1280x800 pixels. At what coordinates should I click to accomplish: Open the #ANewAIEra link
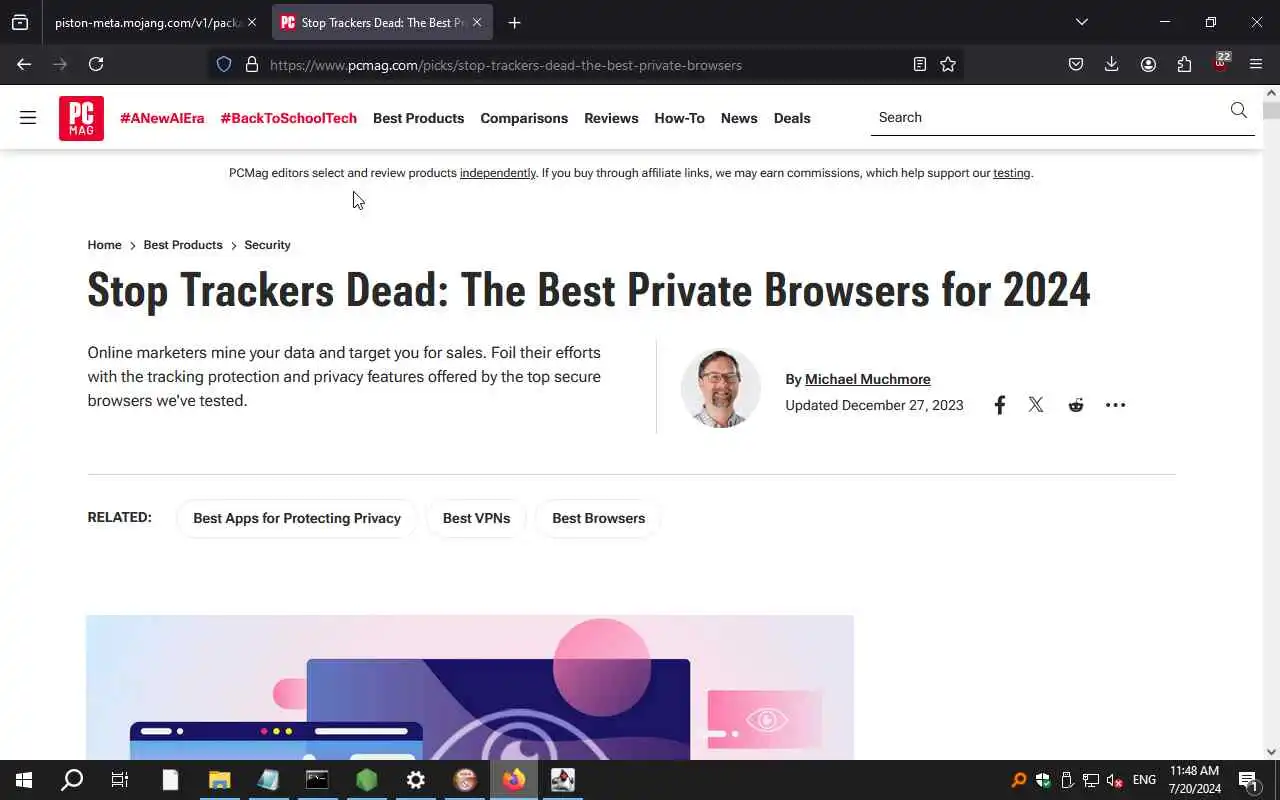(x=162, y=118)
